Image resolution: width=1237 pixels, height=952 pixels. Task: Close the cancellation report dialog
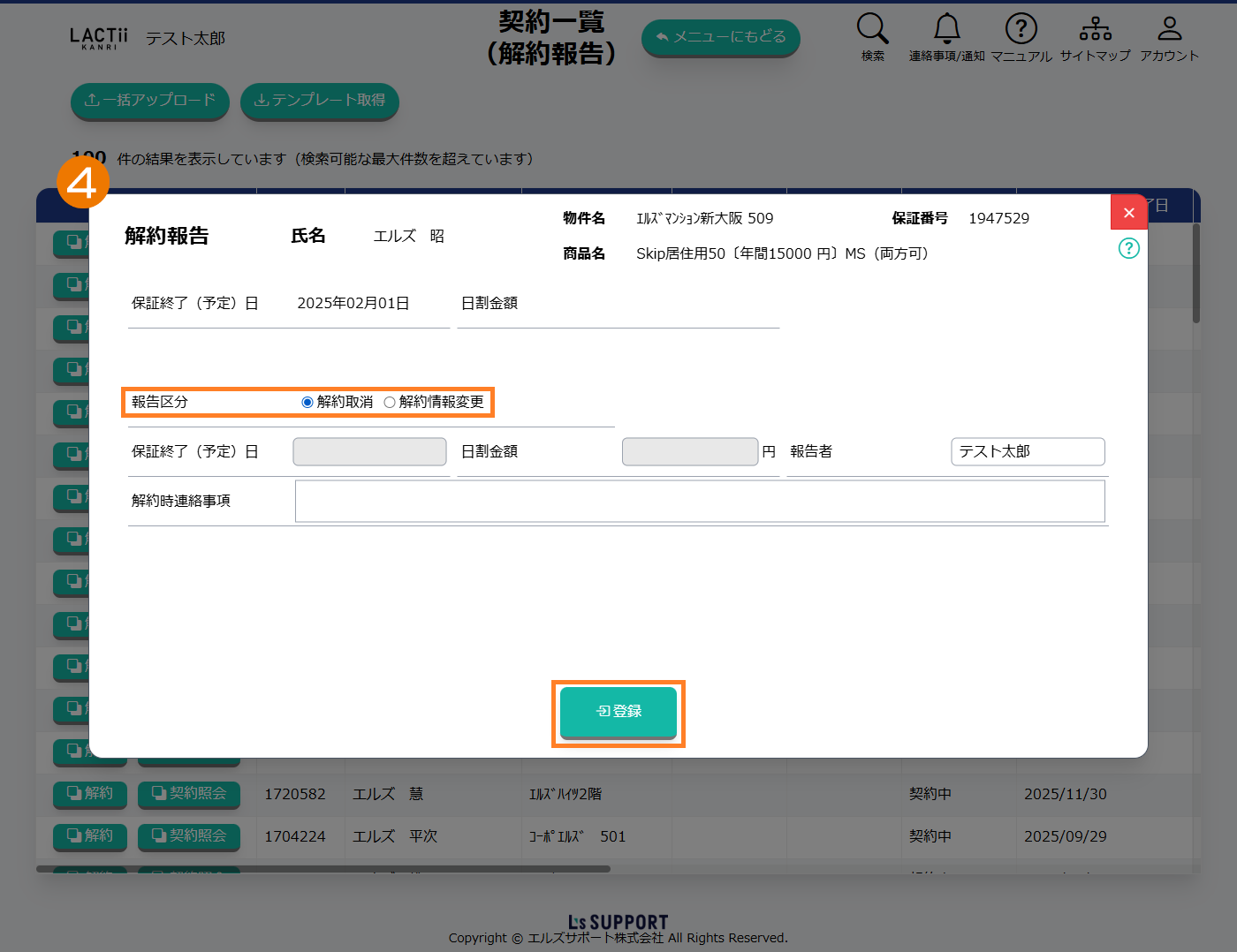[1128, 213]
